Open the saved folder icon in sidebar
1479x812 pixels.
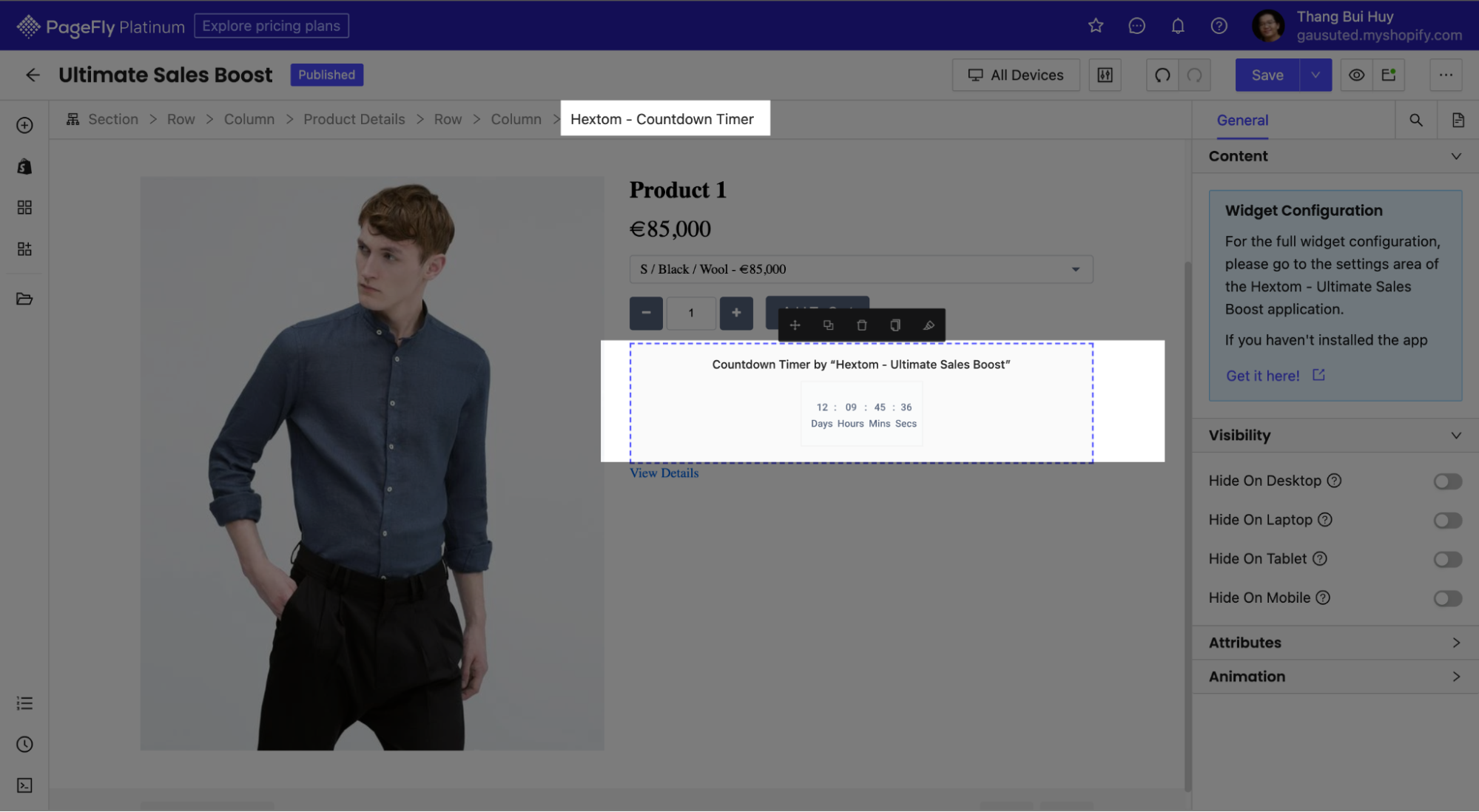[24, 299]
